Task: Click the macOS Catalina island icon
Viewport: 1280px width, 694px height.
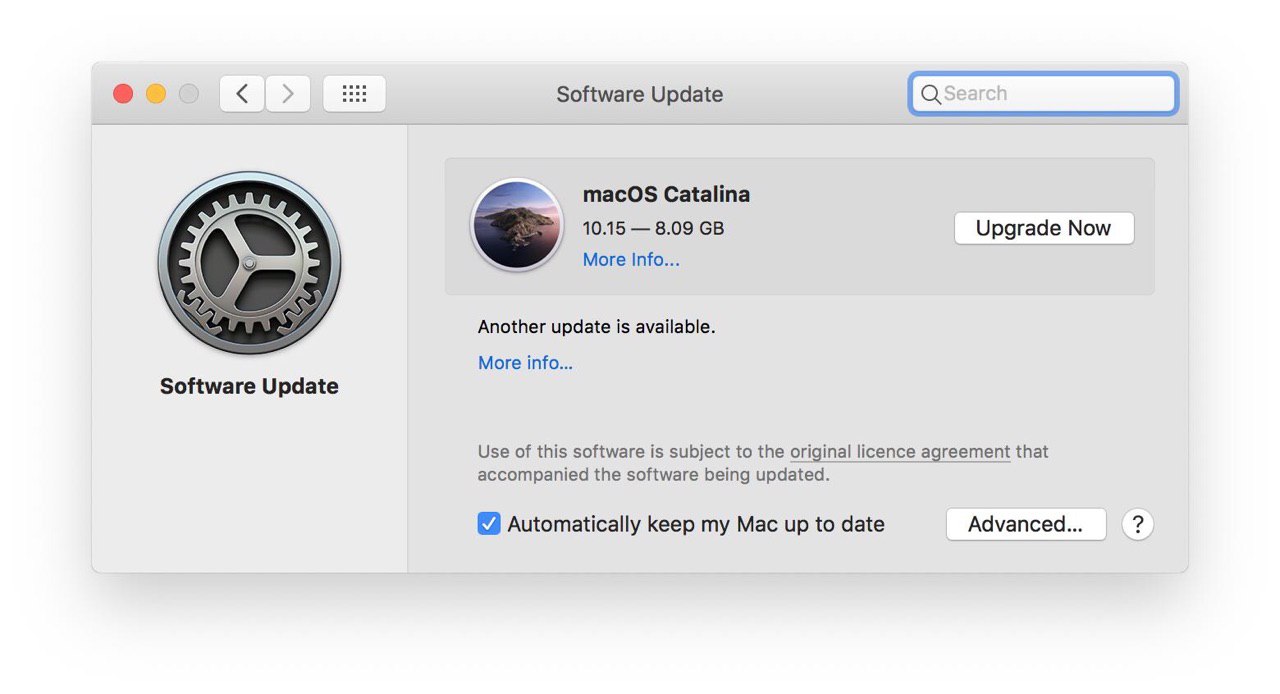Action: click(517, 225)
